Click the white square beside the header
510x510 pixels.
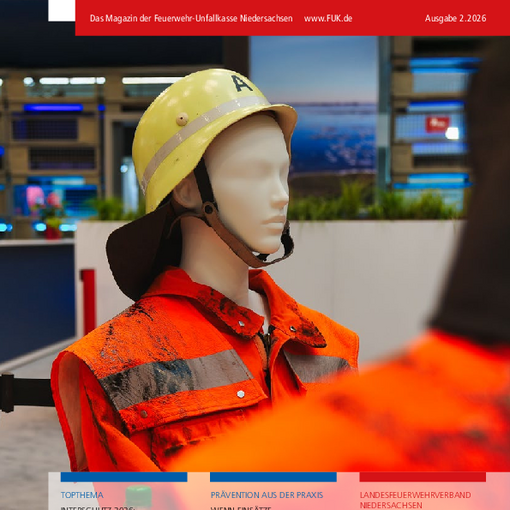[x=62, y=10]
